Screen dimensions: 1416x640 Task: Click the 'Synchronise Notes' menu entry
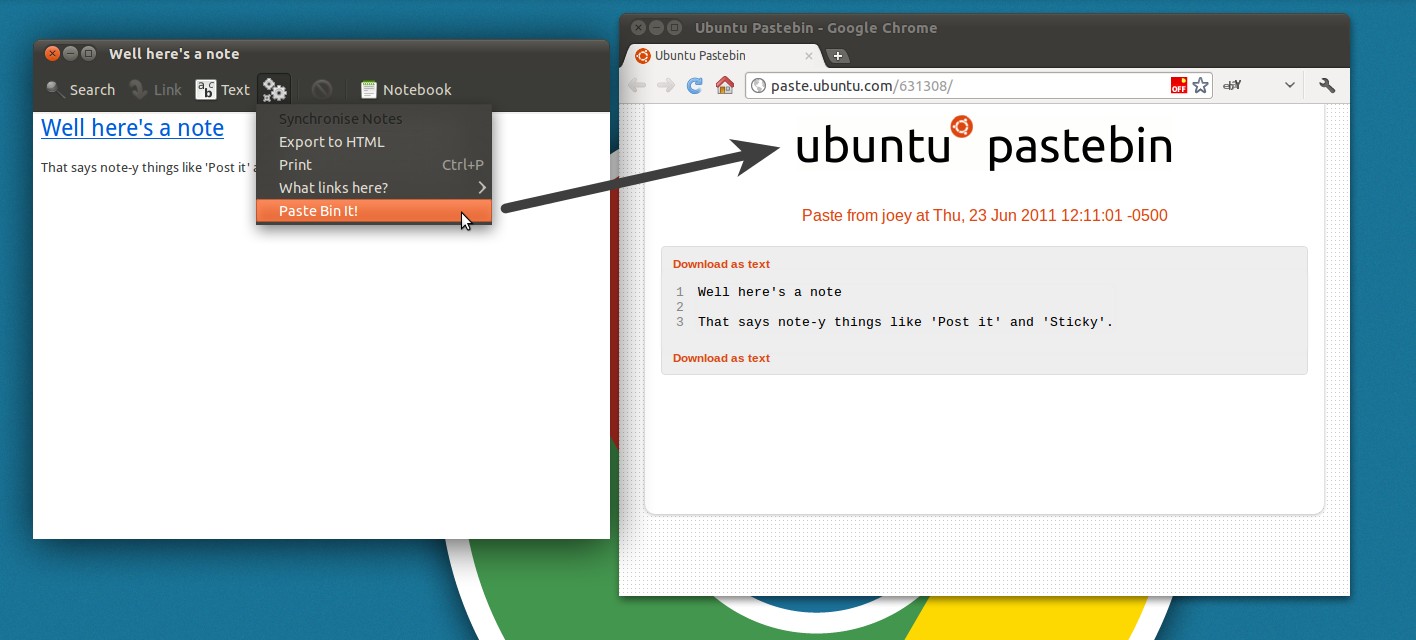(374, 119)
